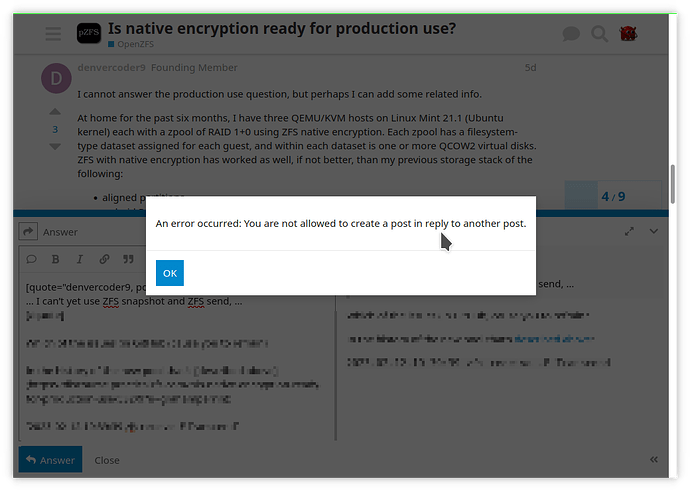Insert blockquote in composer
The height and width of the screenshot is (490, 690).
coord(128,259)
